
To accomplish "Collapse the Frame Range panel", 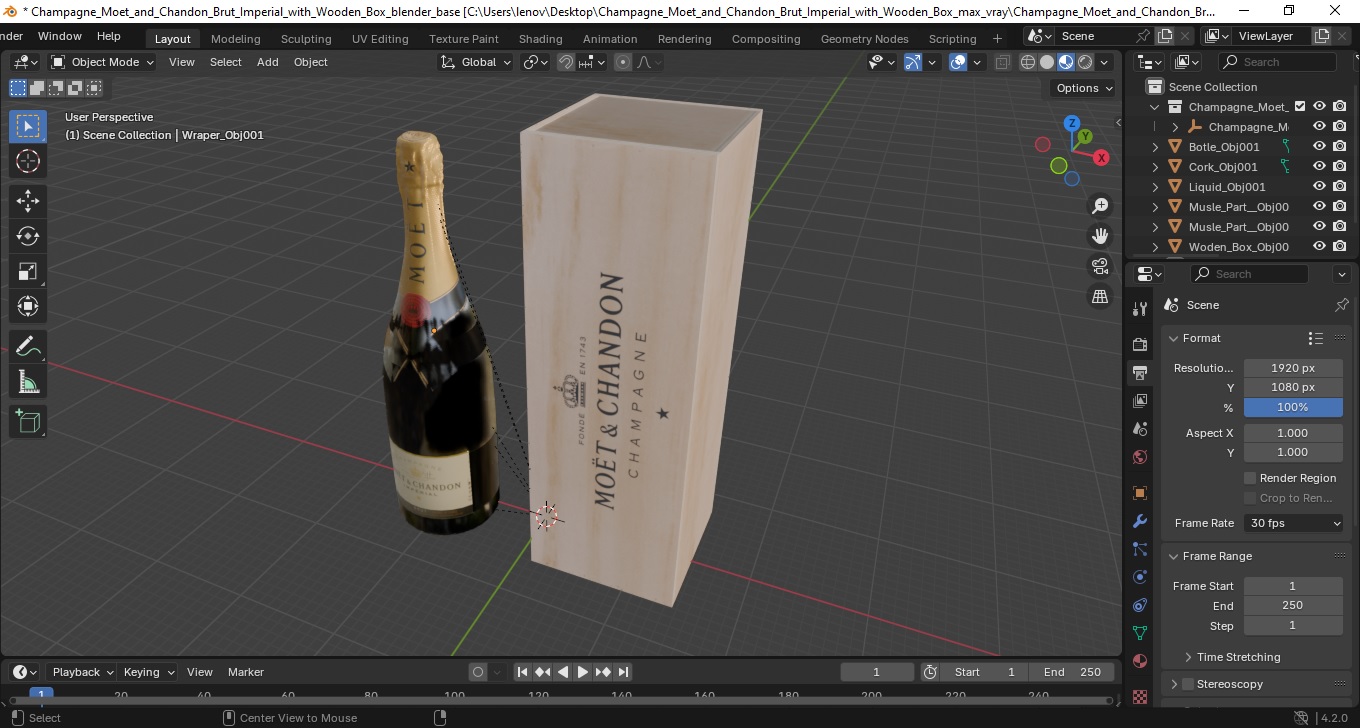I will tap(1174, 556).
